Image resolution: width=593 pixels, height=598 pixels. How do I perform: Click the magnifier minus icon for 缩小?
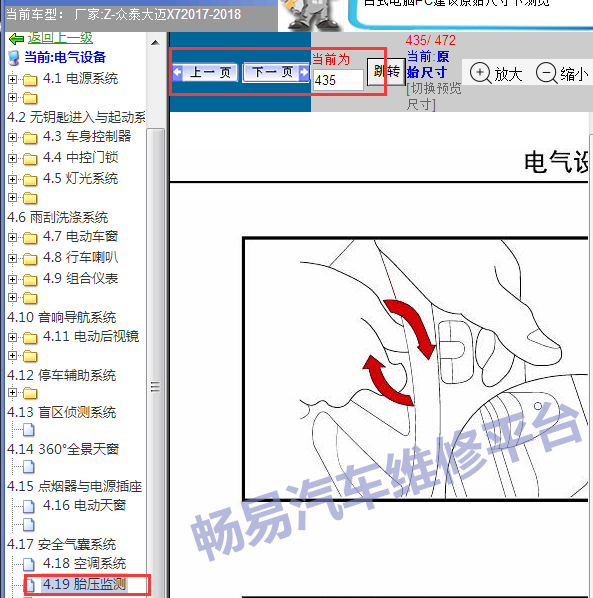[546, 73]
